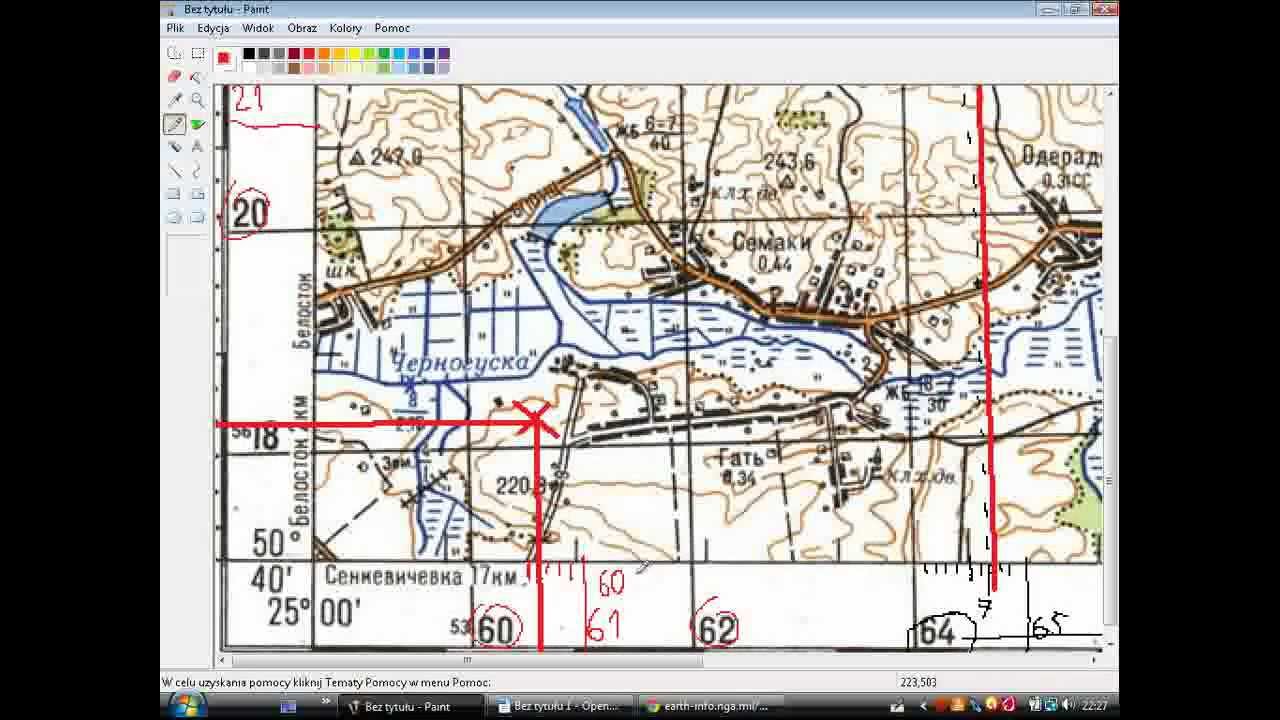Select the Airbrush tool
This screenshot has height=720, width=1280.
click(x=175, y=147)
